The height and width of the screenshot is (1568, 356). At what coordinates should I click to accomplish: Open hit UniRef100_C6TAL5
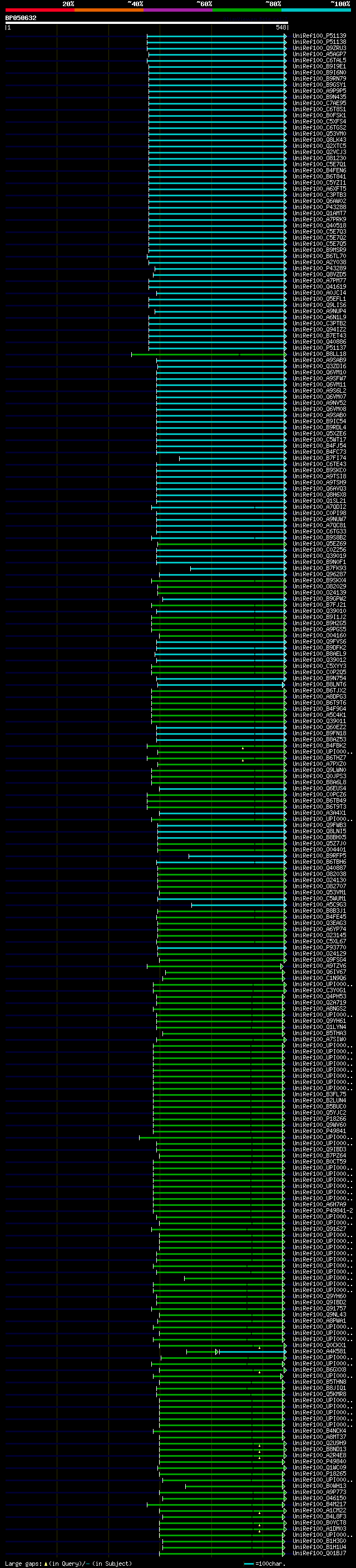click(x=319, y=60)
